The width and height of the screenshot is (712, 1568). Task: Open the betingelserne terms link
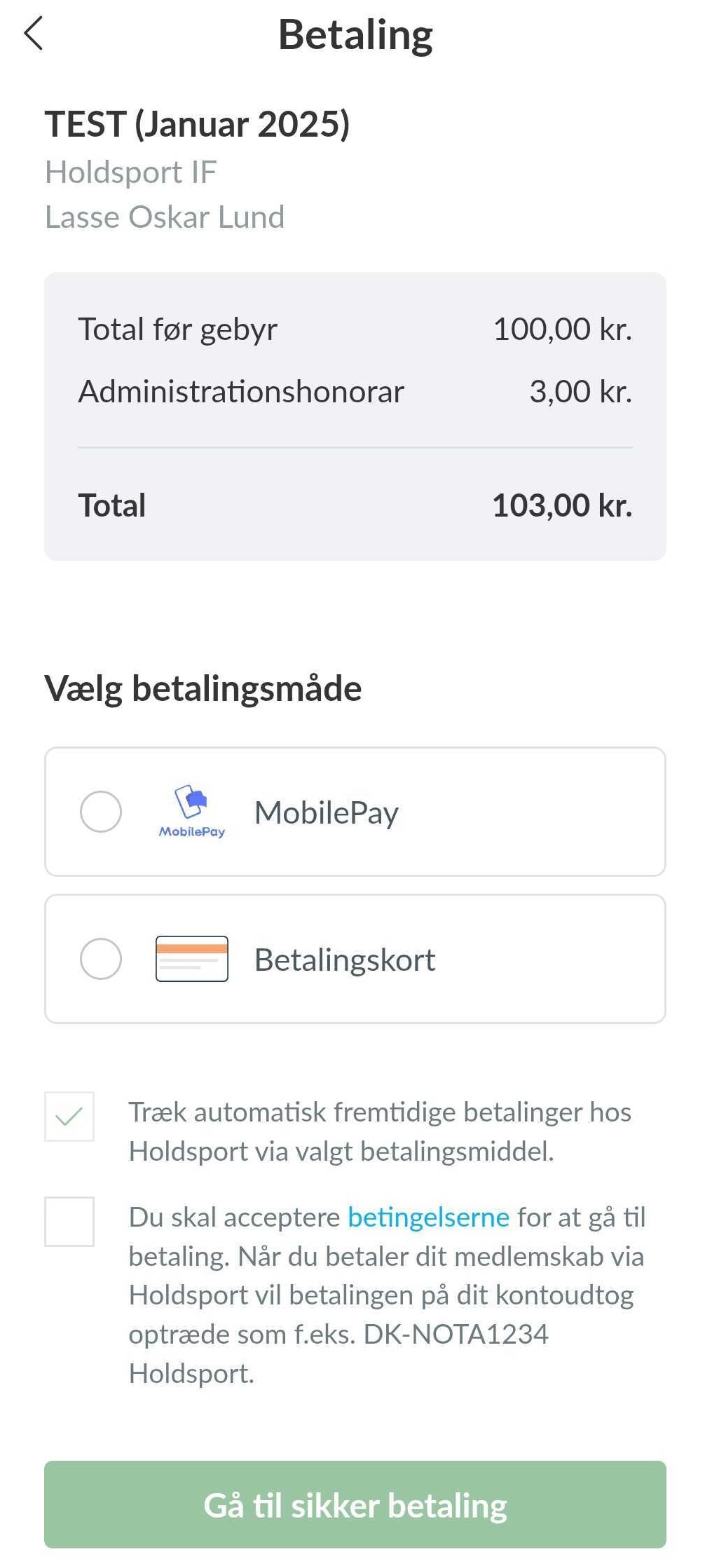[x=428, y=1218]
